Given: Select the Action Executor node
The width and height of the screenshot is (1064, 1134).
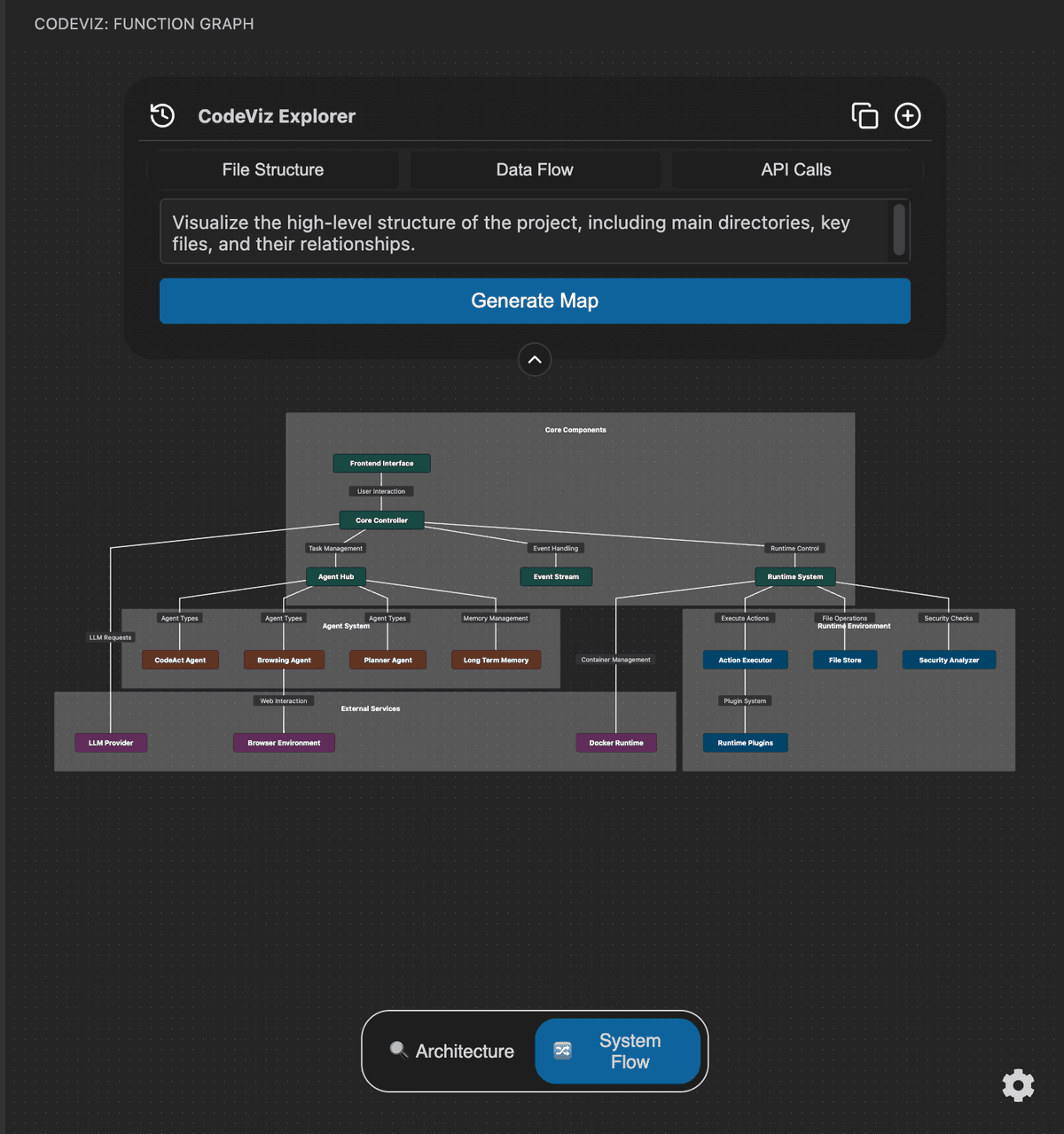Looking at the screenshot, I should tap(745, 660).
